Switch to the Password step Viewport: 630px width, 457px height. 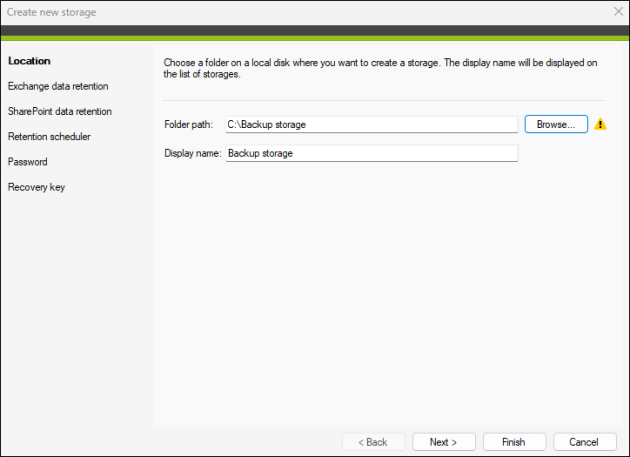(x=28, y=162)
